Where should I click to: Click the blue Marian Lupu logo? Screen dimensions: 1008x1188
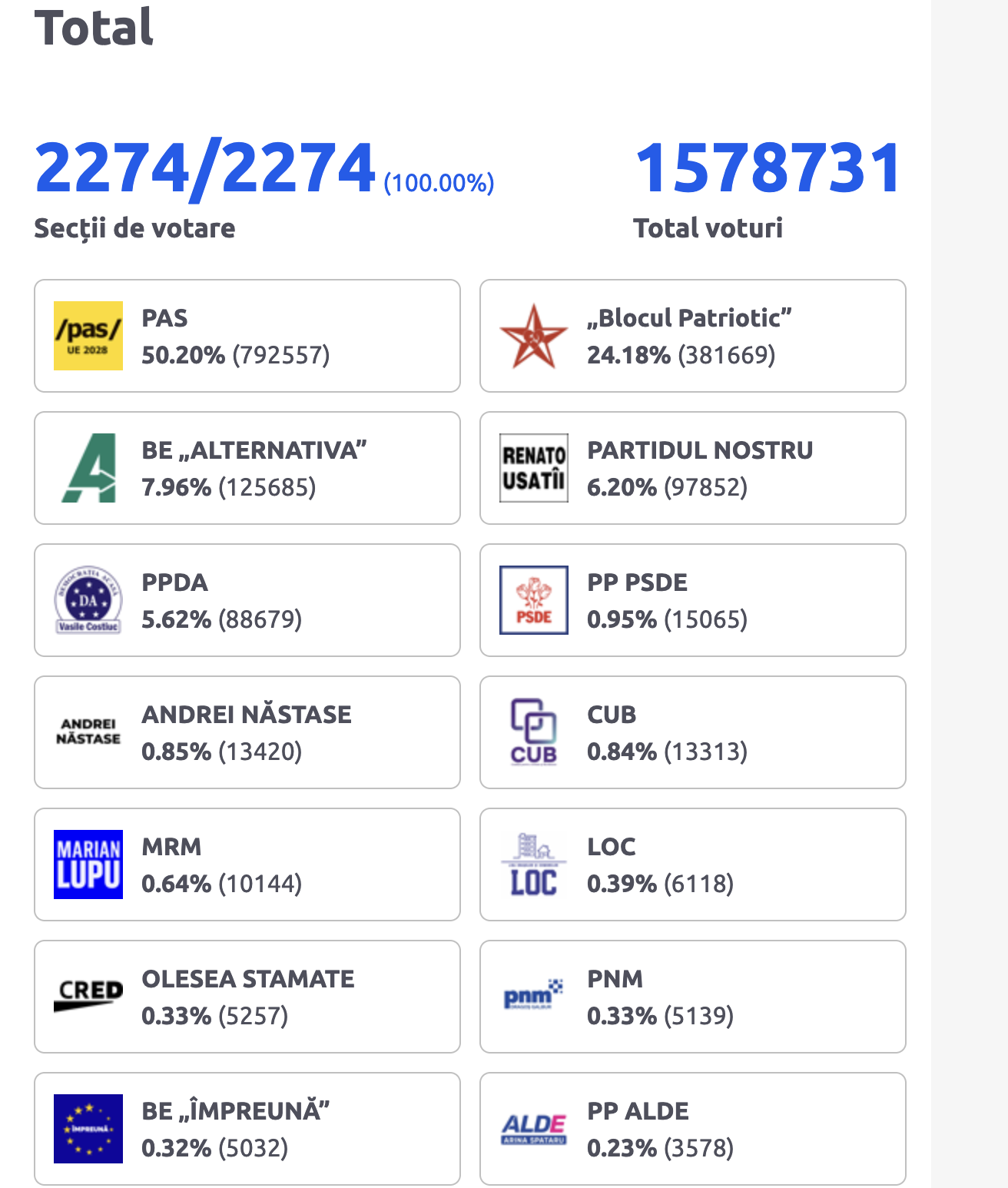(x=88, y=864)
